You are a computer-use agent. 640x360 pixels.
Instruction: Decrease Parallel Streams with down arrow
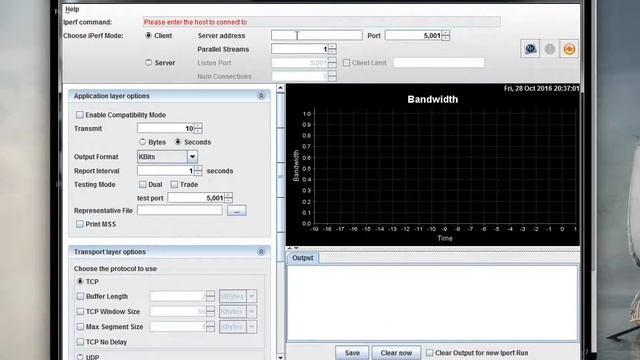click(x=332, y=51)
